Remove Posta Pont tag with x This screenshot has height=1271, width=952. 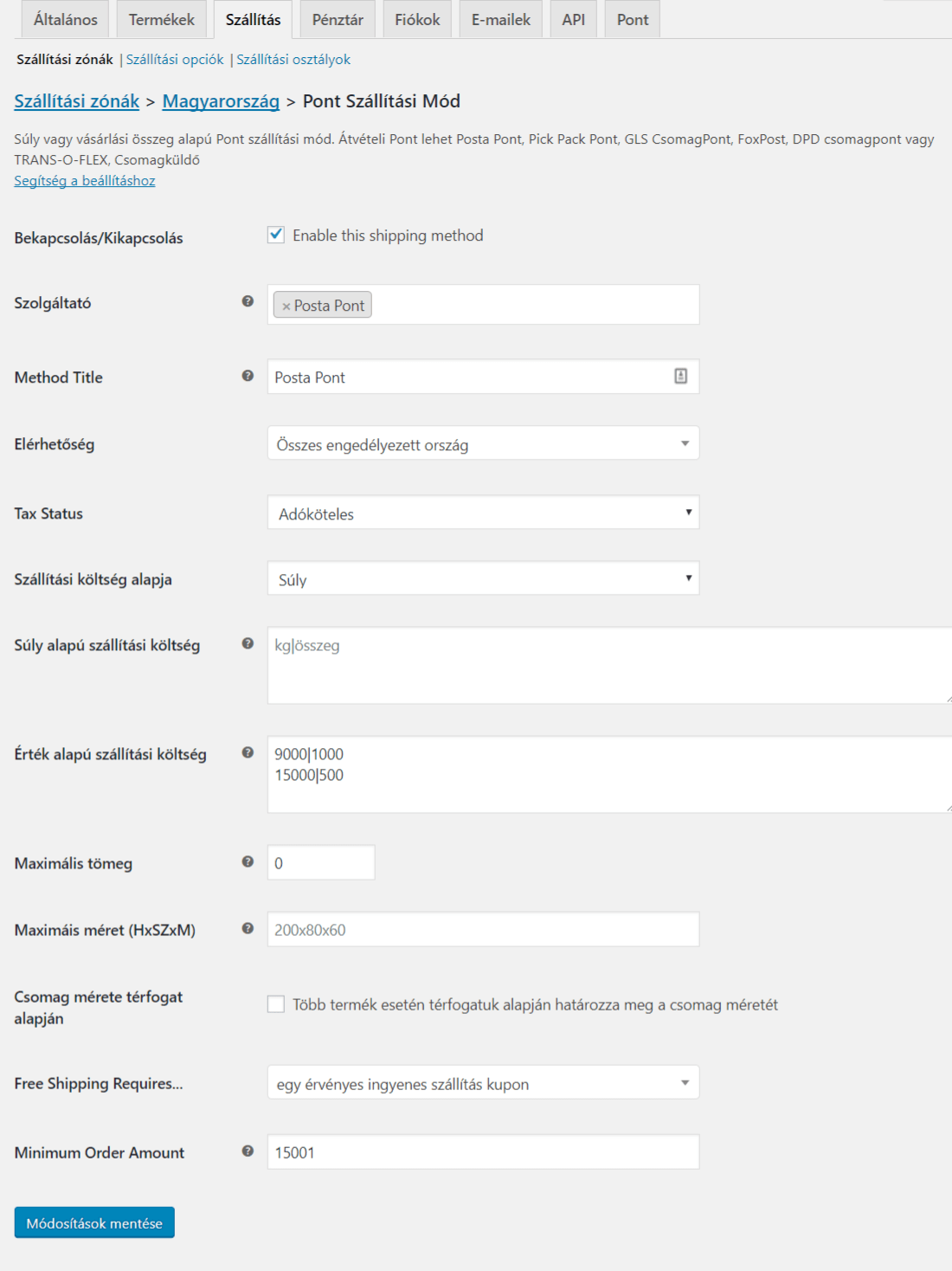tap(286, 306)
